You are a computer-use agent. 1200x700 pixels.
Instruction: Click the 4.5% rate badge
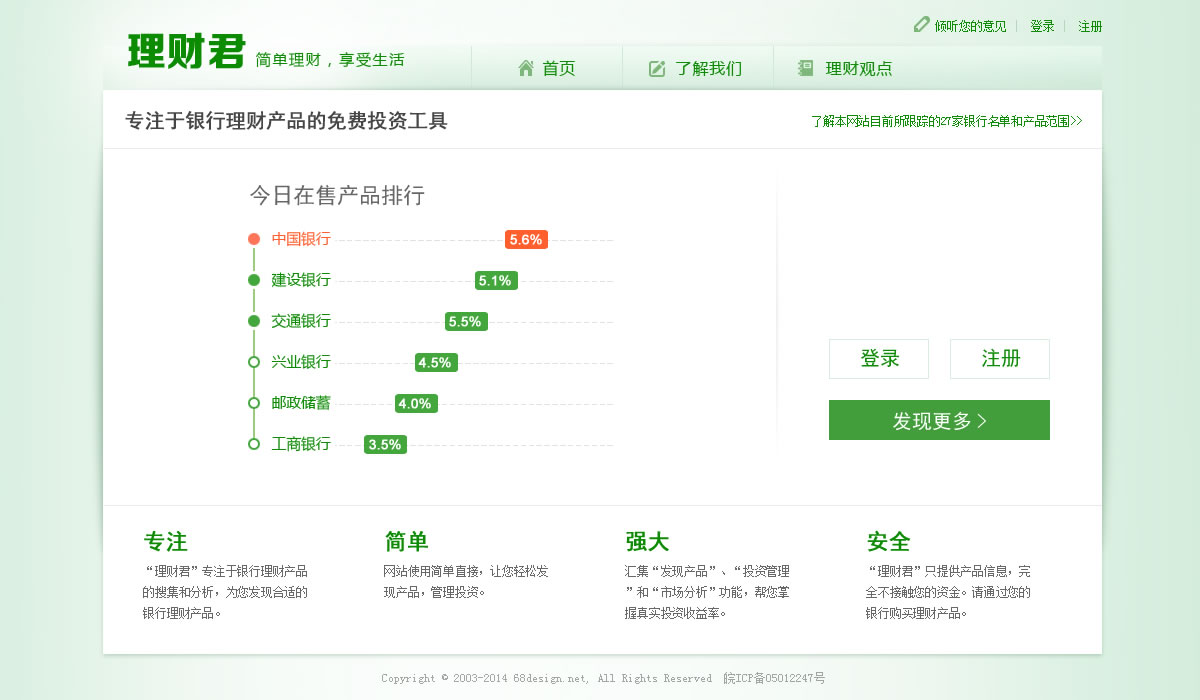pyautogui.click(x=436, y=363)
